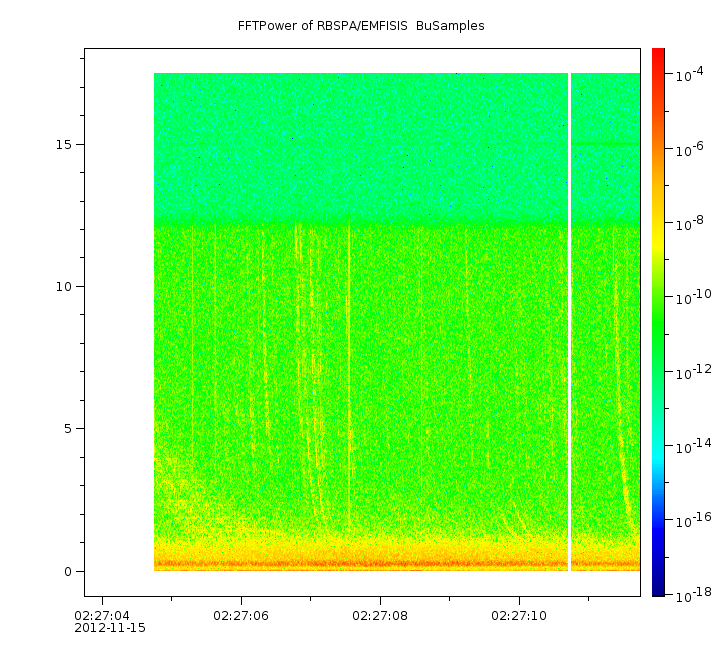Screen dimensions: 724x656
Task: Click the colorbar label 10^-8
Action: pyautogui.click(x=690, y=223)
